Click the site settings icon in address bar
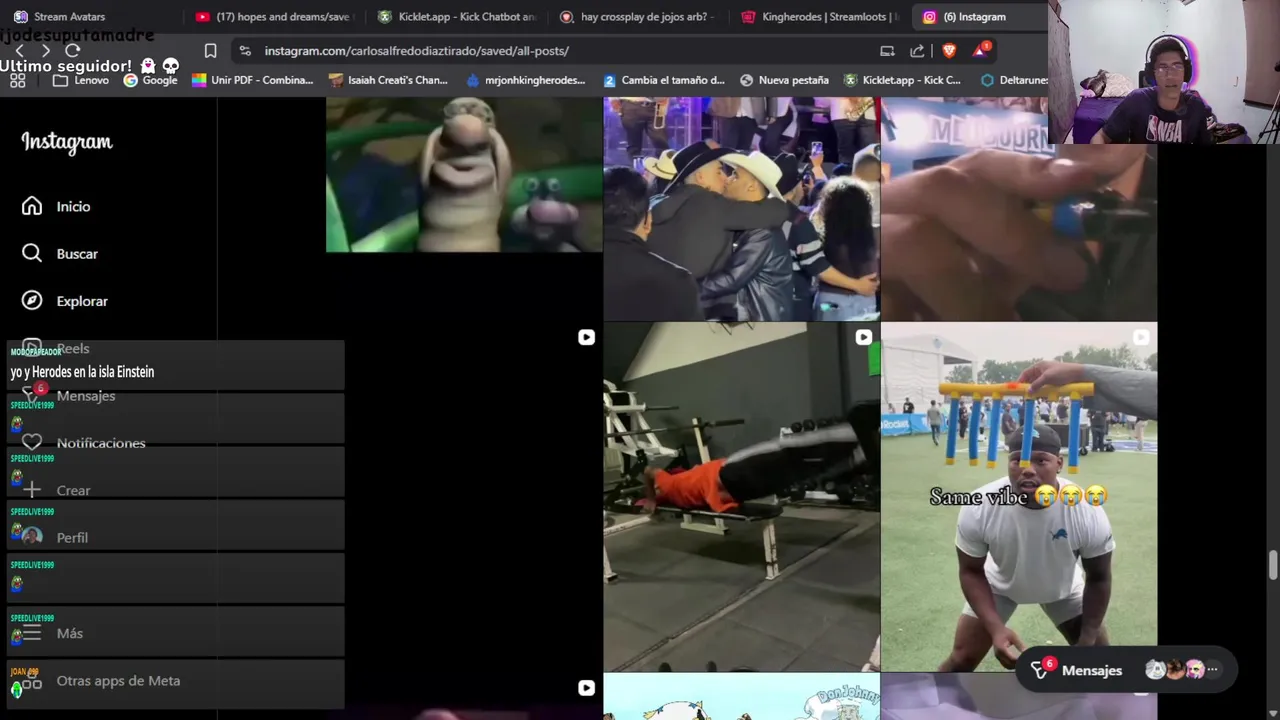 (x=245, y=51)
